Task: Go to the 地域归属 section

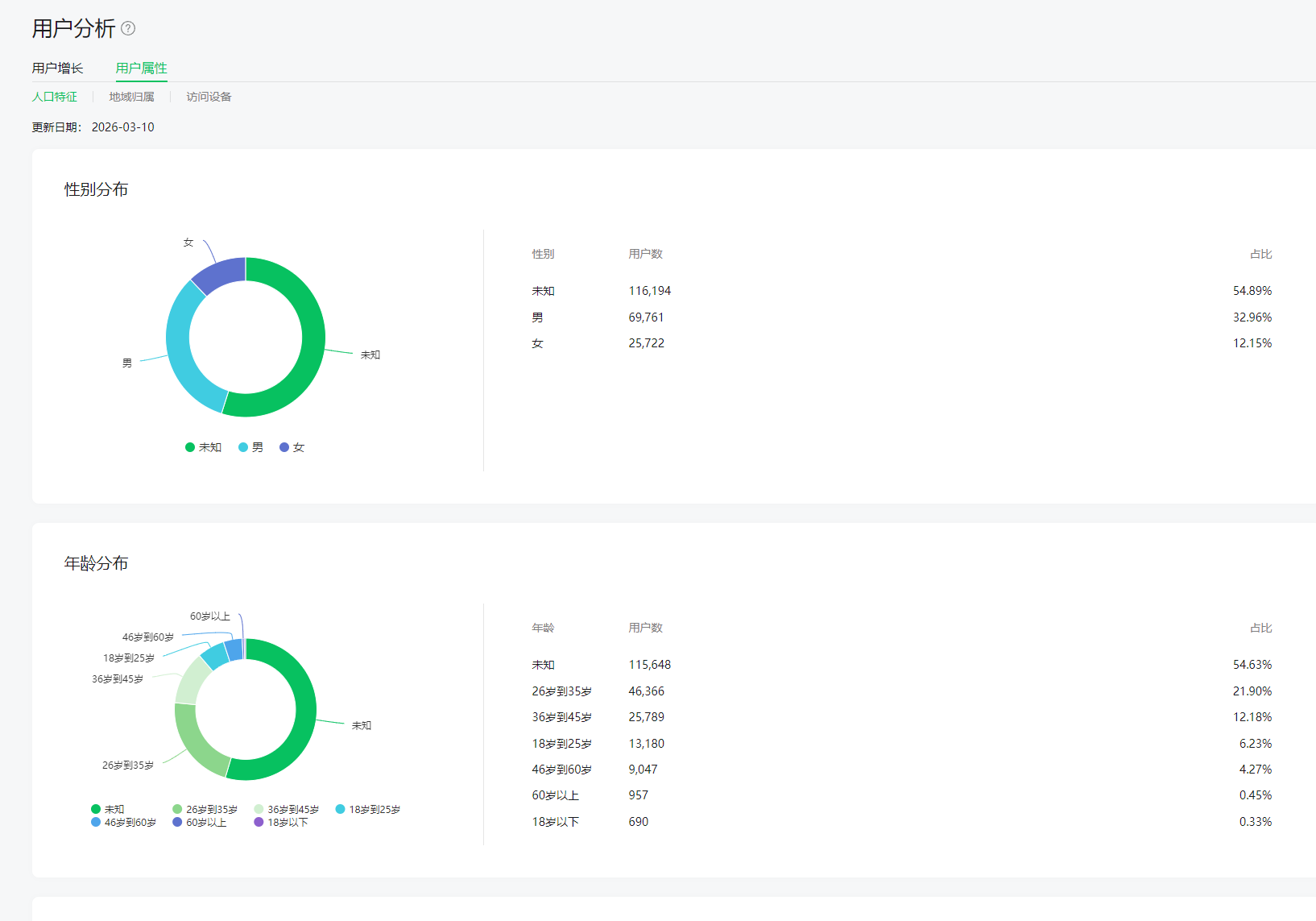Action: (x=131, y=97)
